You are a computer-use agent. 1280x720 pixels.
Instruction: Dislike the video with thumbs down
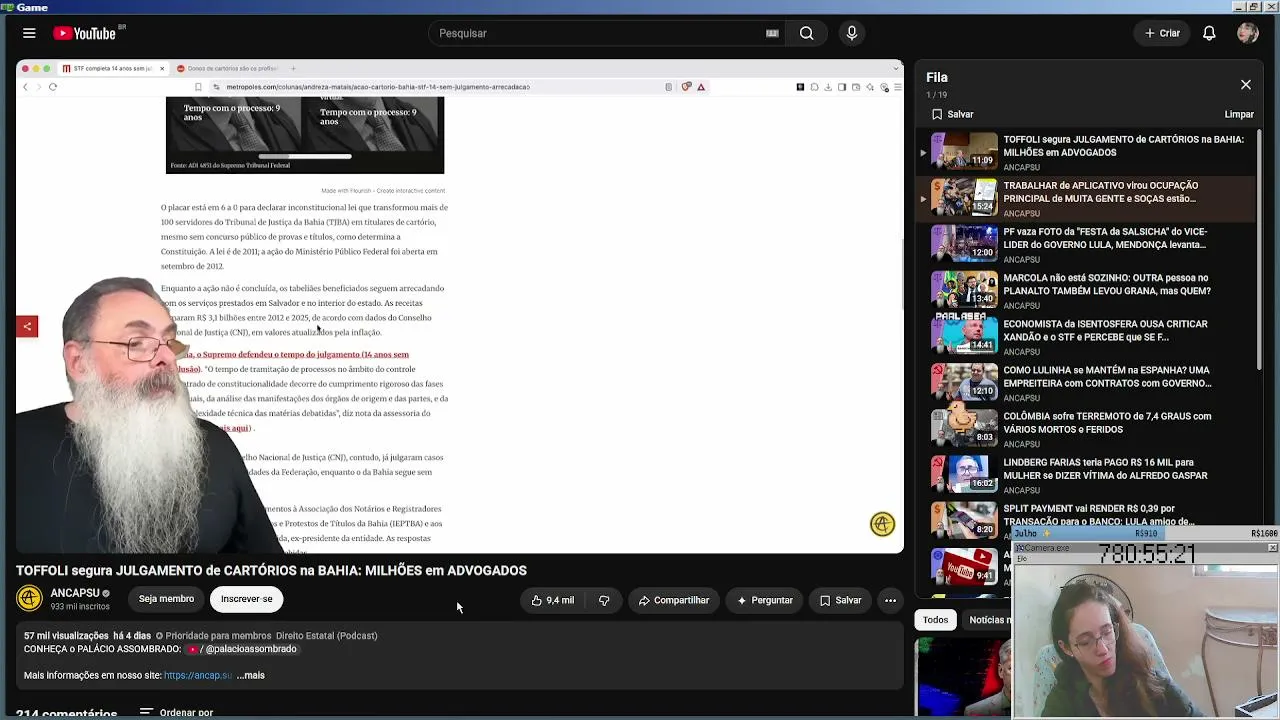pyautogui.click(x=604, y=600)
